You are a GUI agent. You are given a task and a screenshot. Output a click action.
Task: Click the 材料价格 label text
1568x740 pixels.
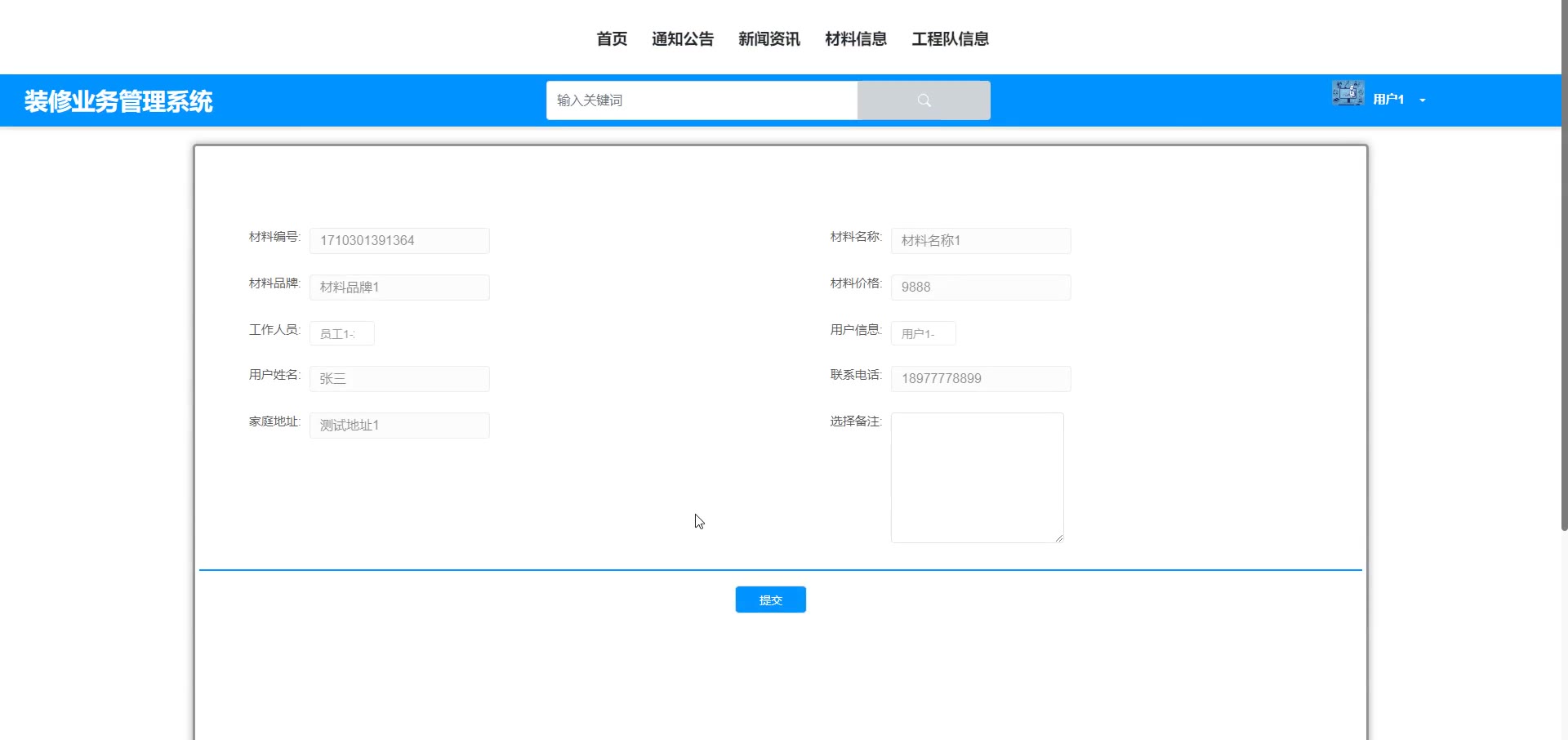pyautogui.click(x=856, y=283)
